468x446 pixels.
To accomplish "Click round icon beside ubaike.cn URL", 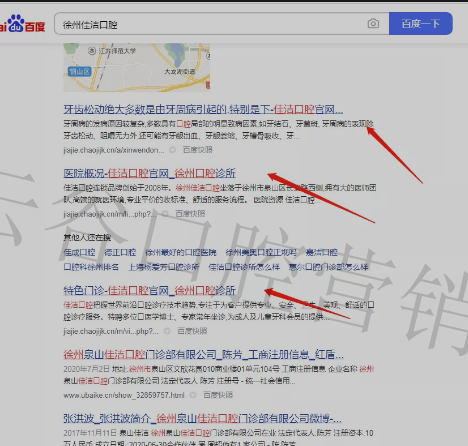I will coord(193,395).
